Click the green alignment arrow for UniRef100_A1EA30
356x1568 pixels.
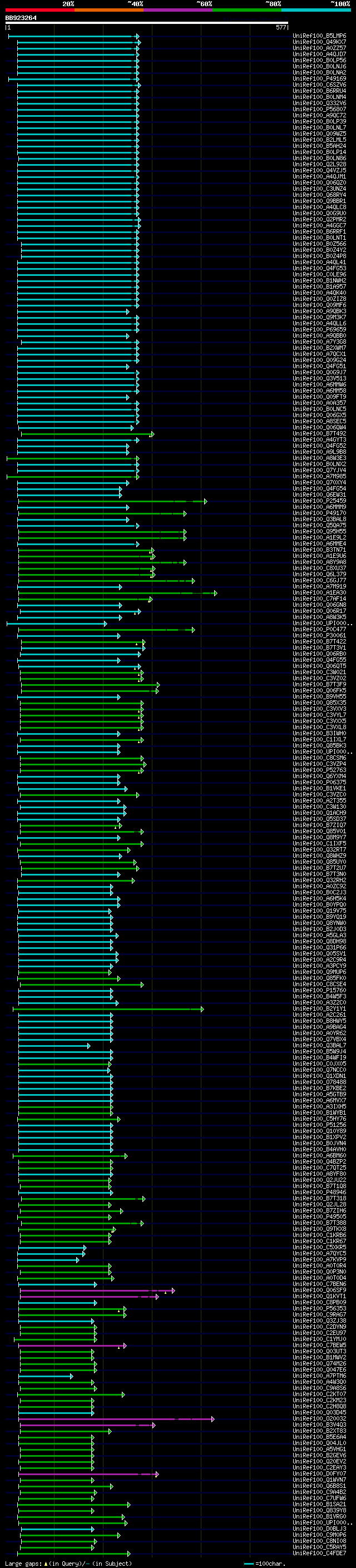(x=117, y=593)
